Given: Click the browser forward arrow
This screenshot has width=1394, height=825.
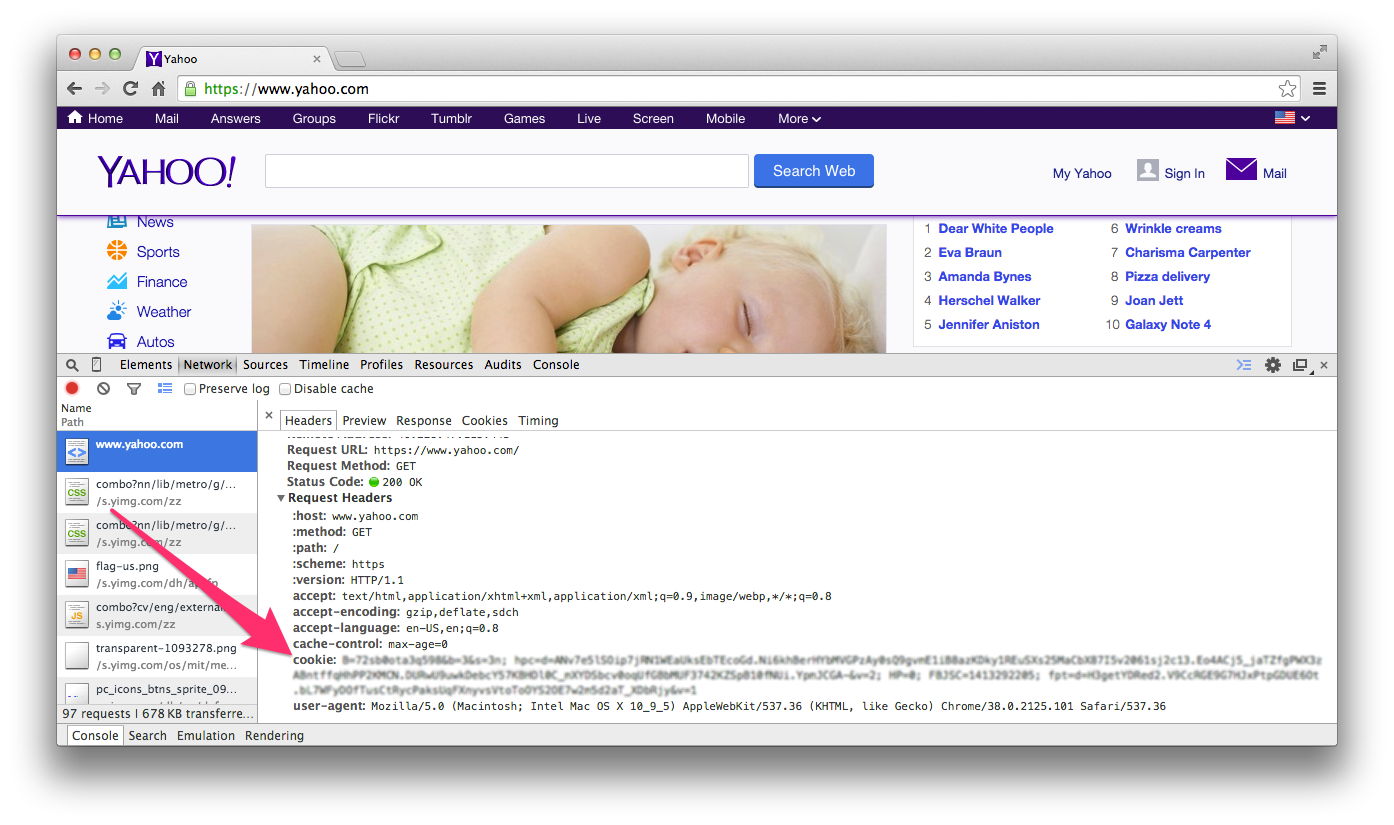Looking at the screenshot, I should click(x=102, y=89).
